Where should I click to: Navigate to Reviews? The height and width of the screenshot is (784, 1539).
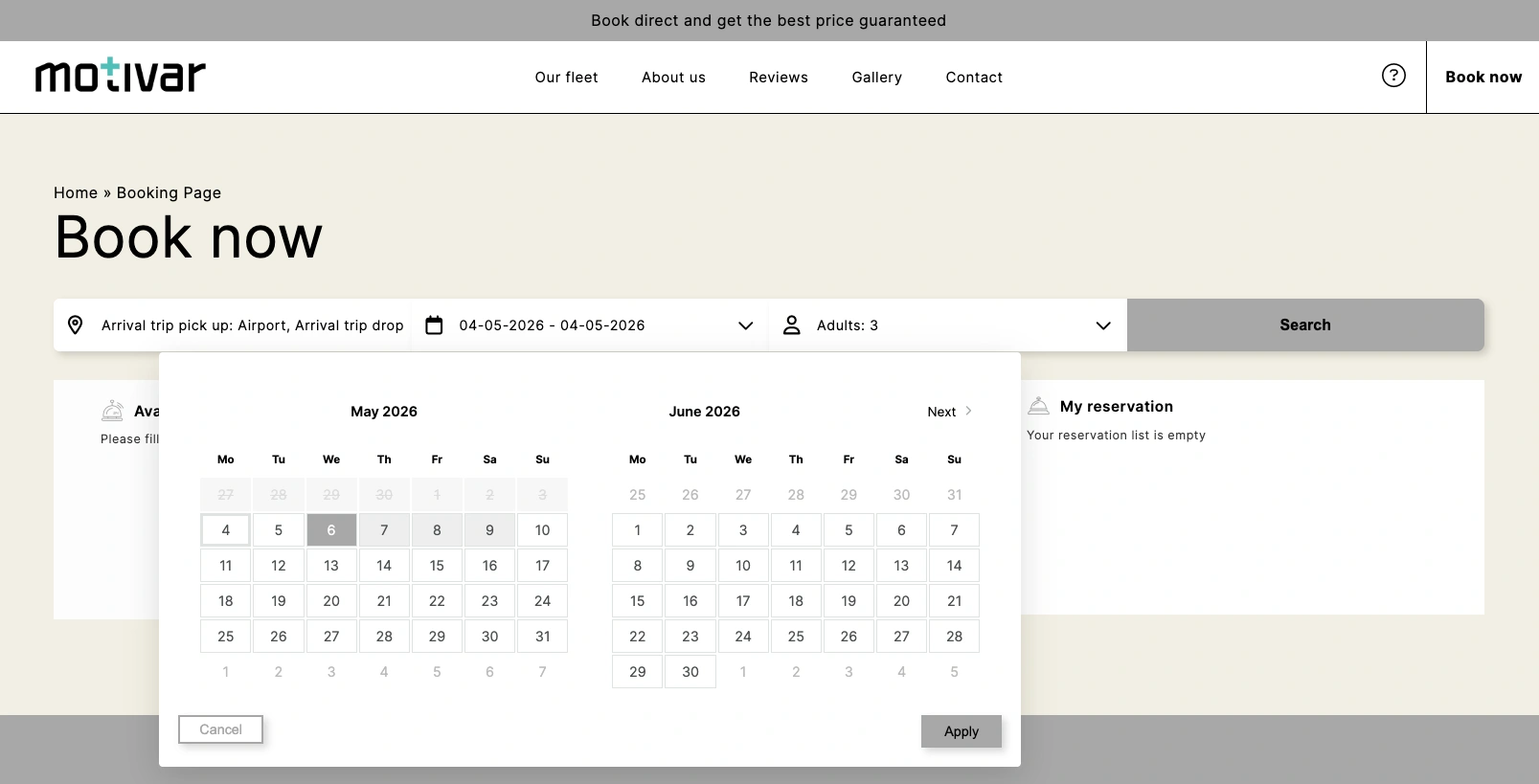pos(779,78)
